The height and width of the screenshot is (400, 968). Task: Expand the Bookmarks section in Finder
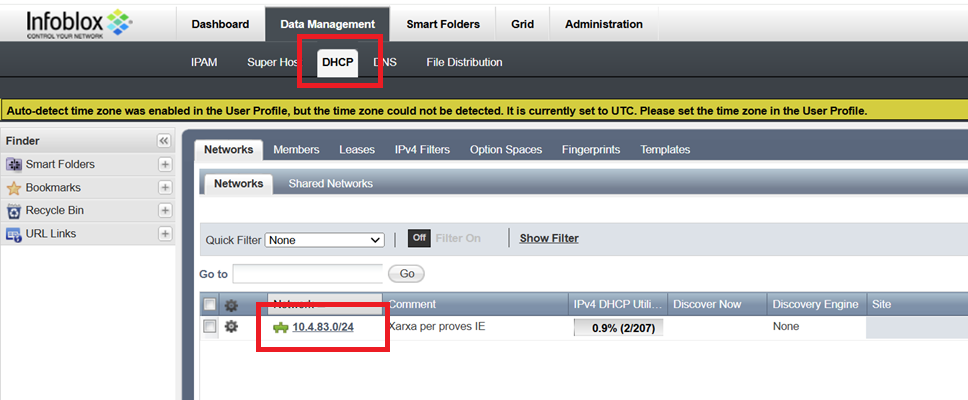pos(165,187)
